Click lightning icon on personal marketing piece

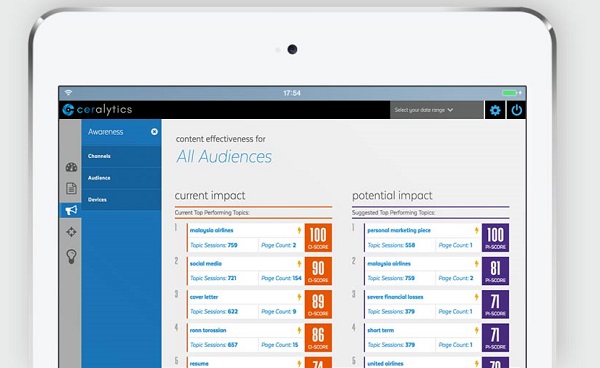pyautogui.click(x=476, y=230)
